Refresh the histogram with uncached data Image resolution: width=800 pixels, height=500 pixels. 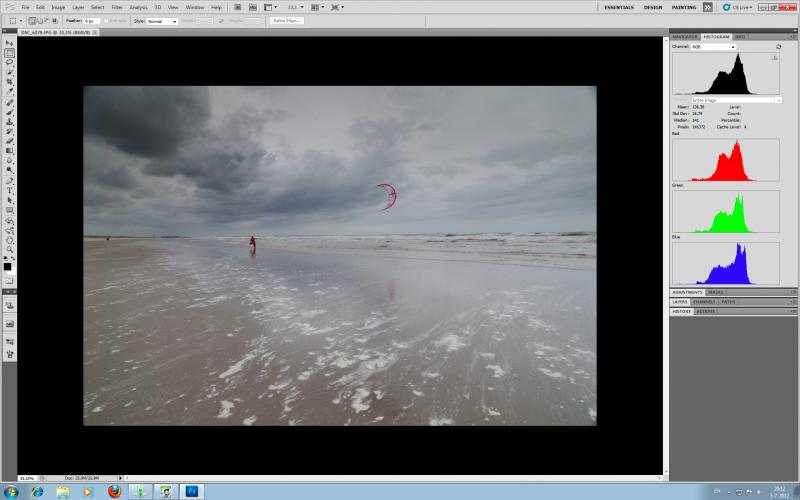pos(779,46)
